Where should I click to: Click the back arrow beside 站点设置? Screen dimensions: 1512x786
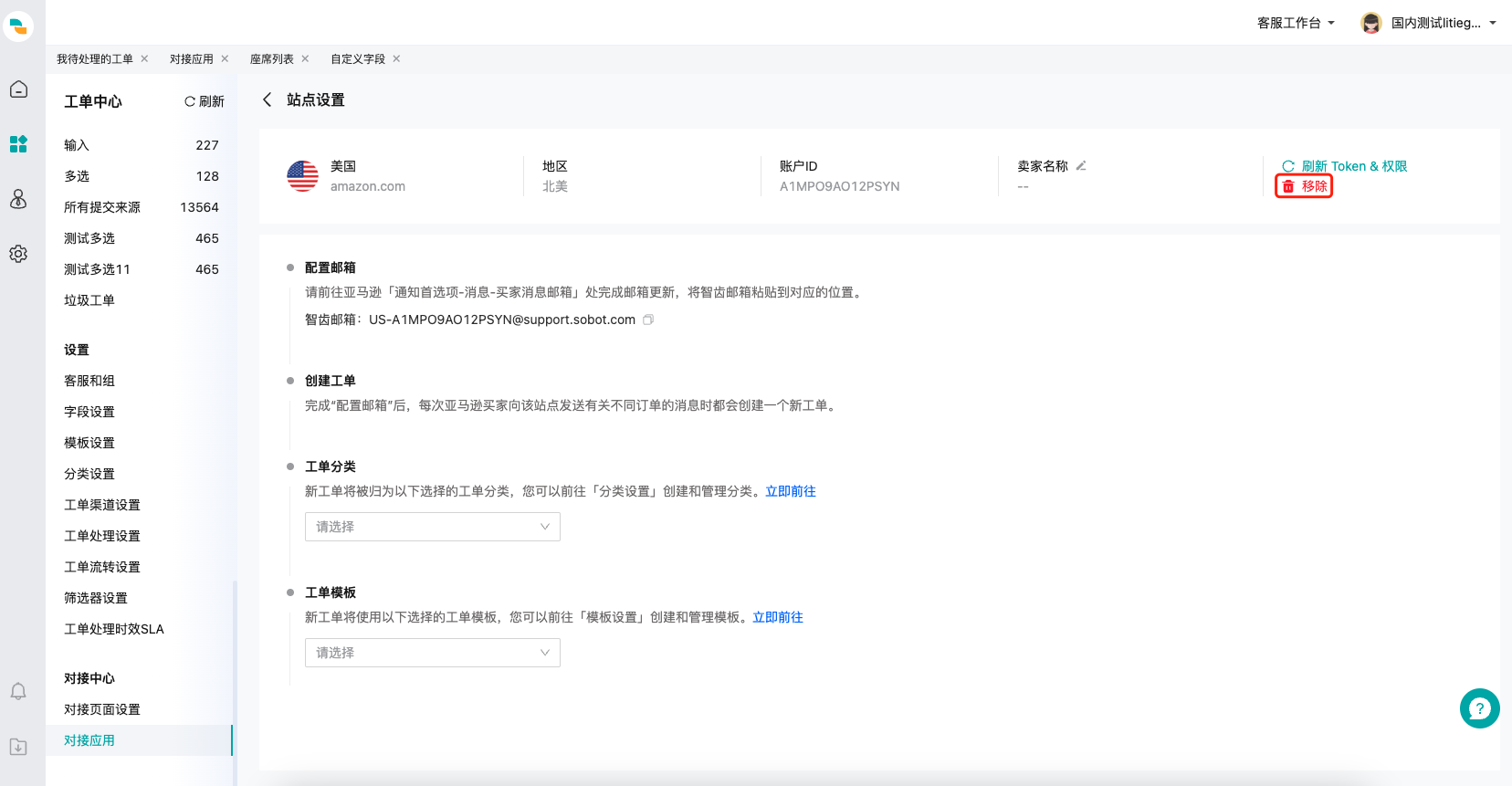(268, 100)
